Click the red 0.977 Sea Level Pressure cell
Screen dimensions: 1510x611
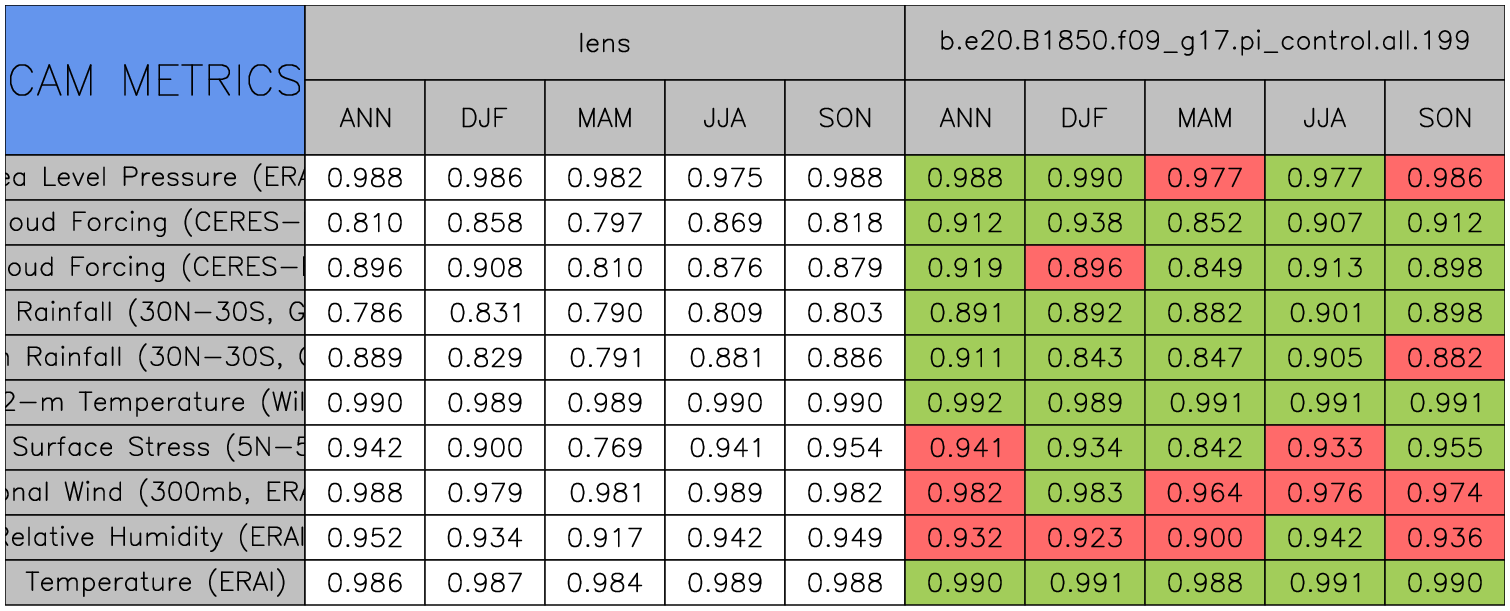click(1204, 178)
